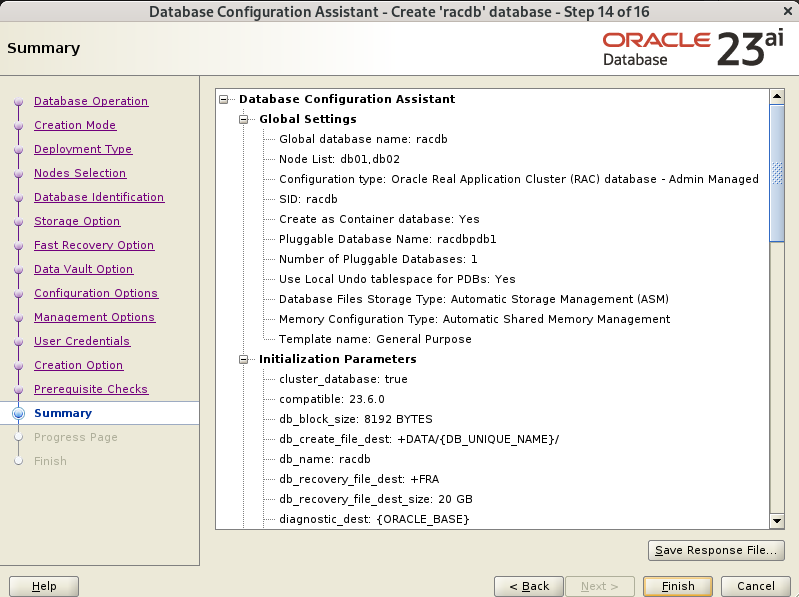Click the Cancel button
The width and height of the screenshot is (799, 597).
756,586
